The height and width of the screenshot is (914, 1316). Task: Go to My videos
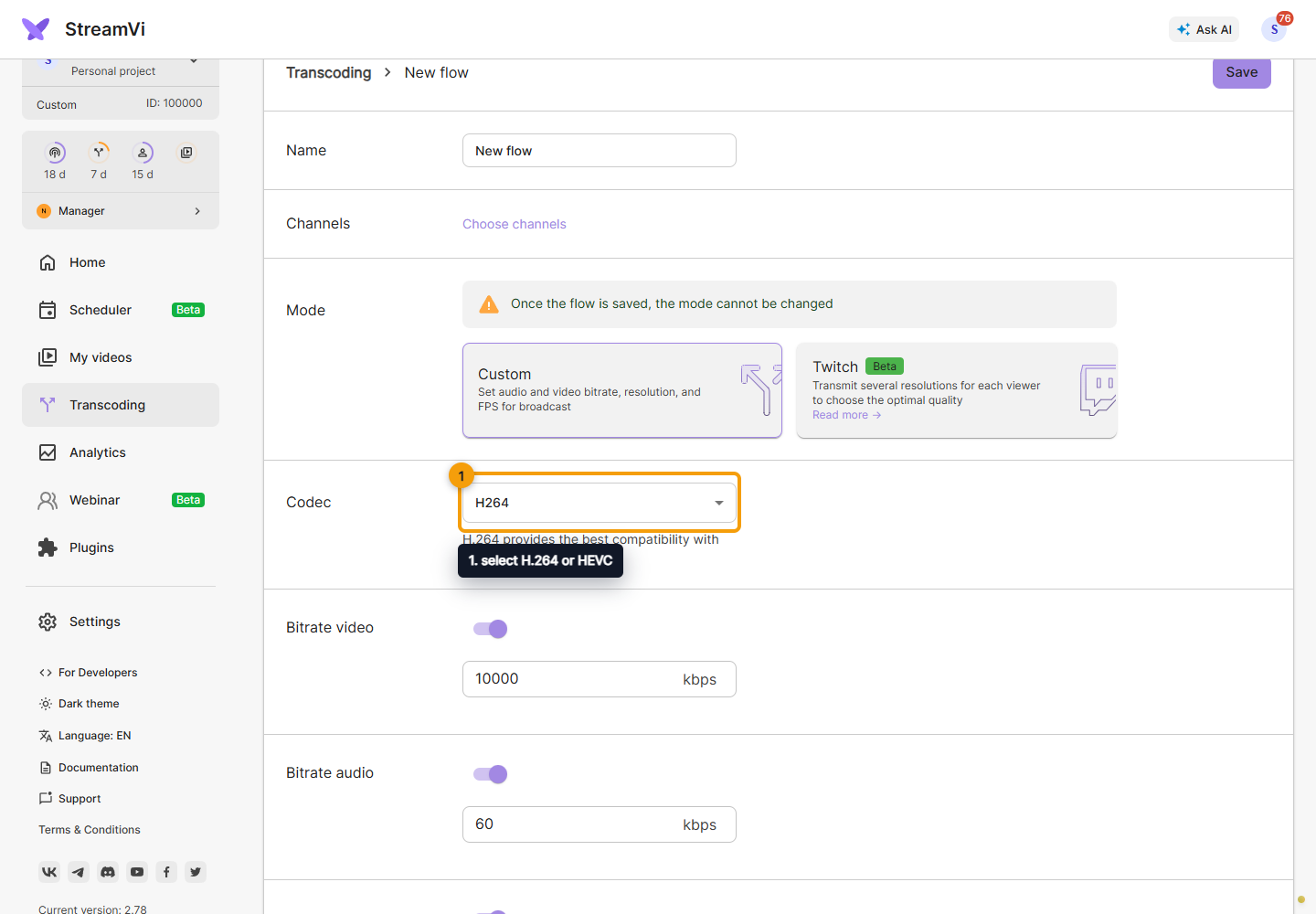(x=121, y=357)
